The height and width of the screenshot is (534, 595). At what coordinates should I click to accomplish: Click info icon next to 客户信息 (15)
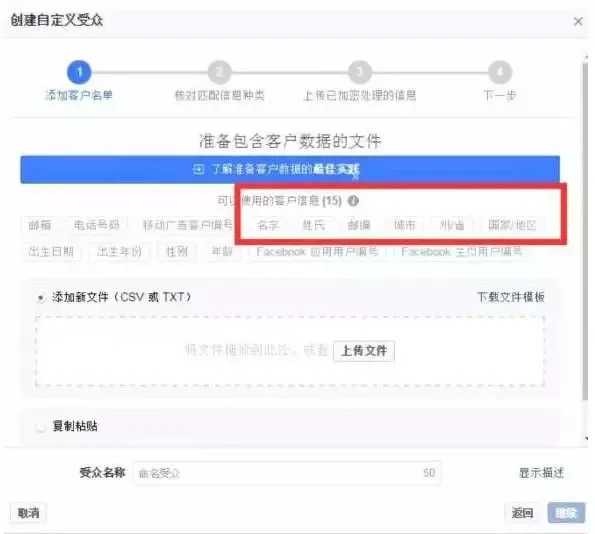click(x=353, y=200)
